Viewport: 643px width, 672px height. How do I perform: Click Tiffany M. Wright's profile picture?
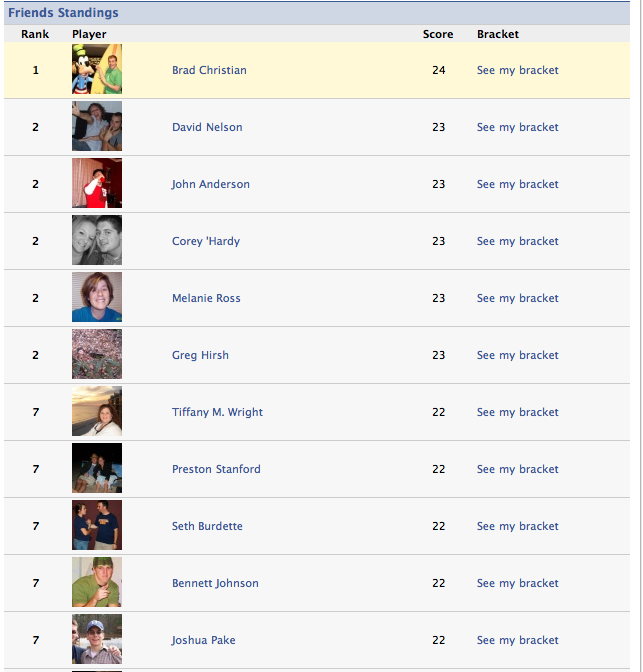[97, 412]
